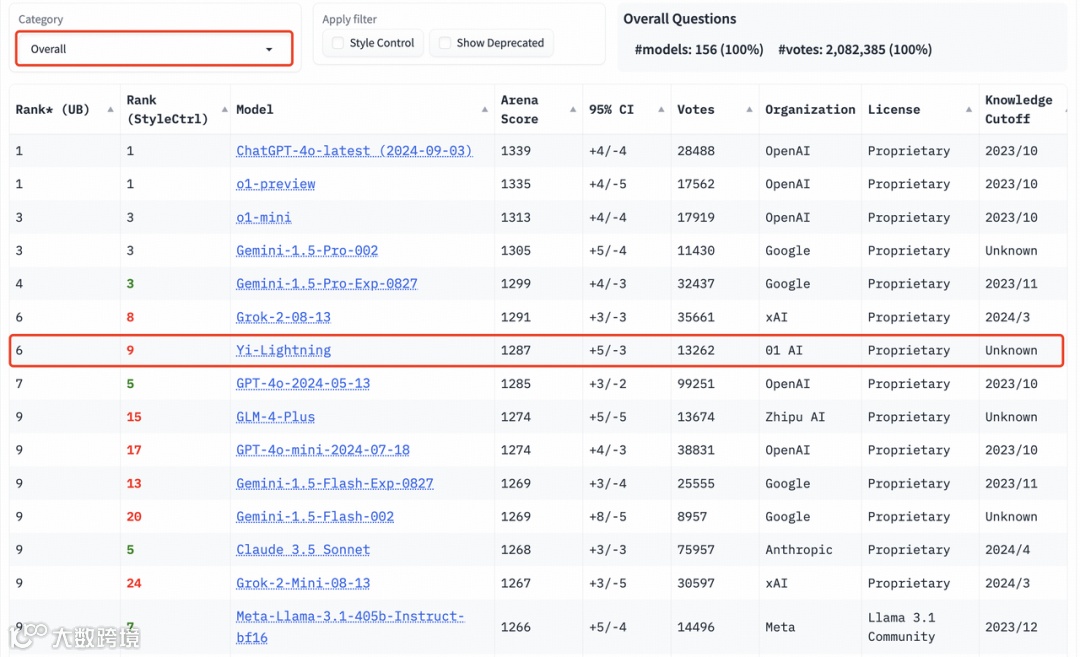Screen dimensions: 1080x657
Task: Sort by the Votes column arrow
Action: pos(749,110)
